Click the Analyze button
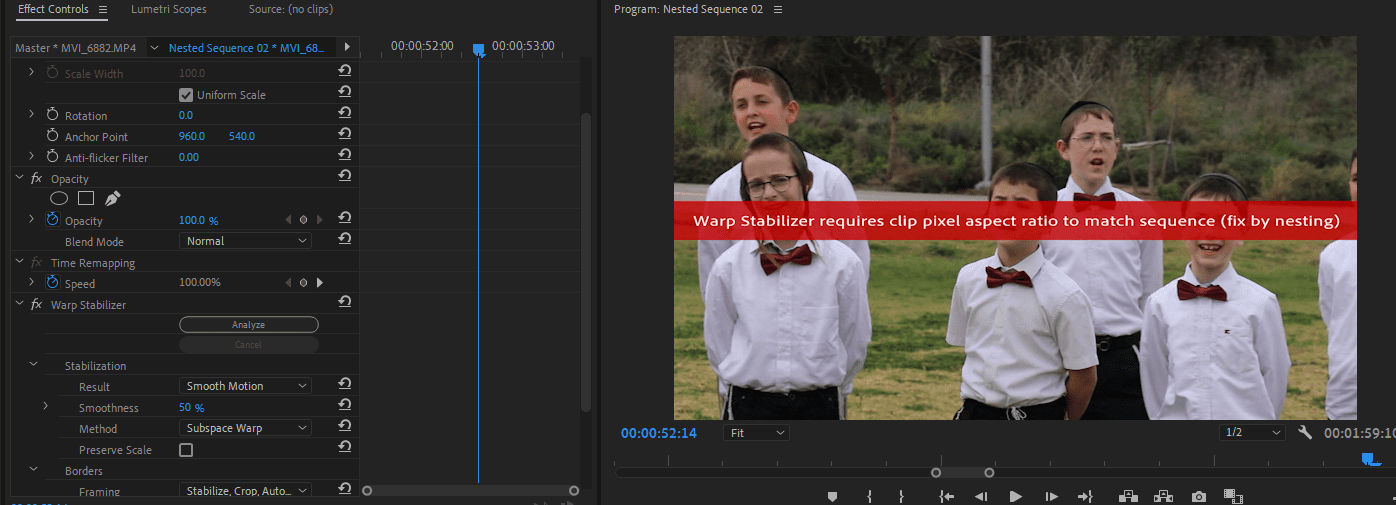Screen dimensions: 1396x505 pos(249,324)
